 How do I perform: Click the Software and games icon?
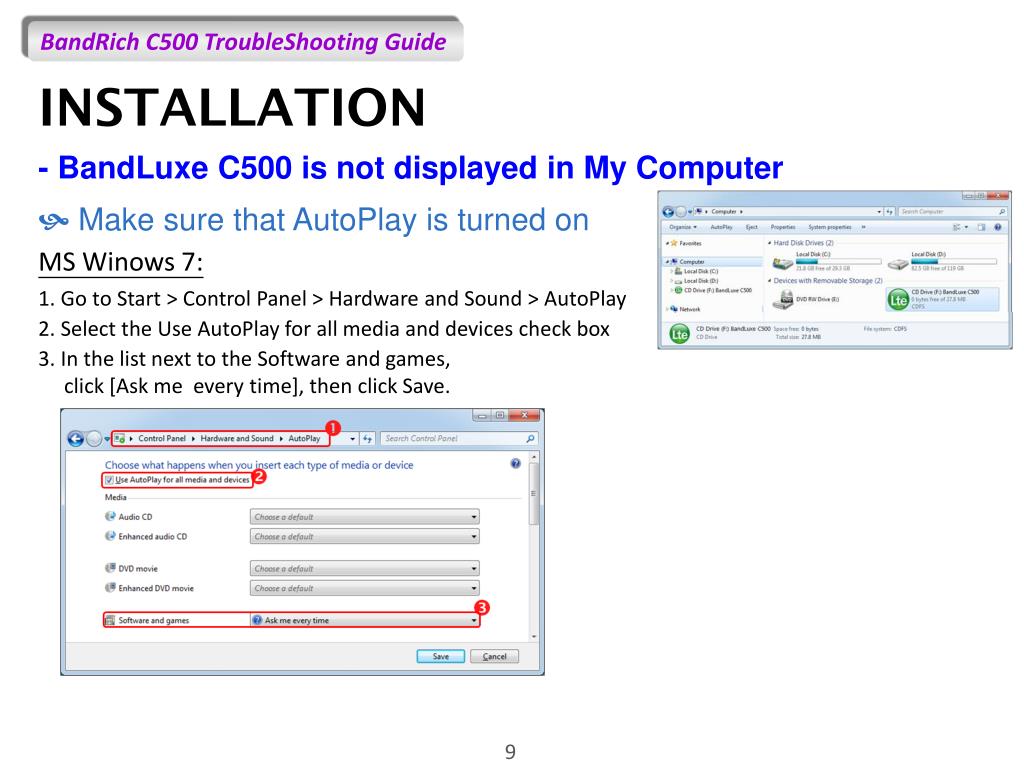(110, 620)
